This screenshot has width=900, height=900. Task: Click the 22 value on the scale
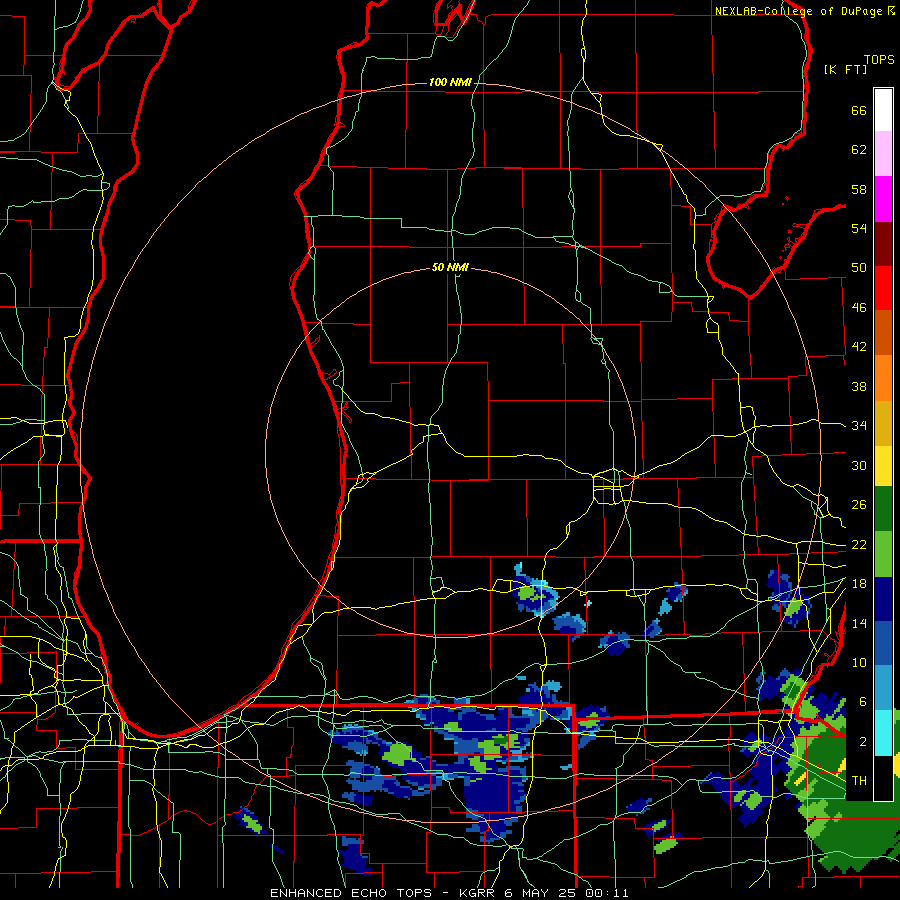(859, 544)
